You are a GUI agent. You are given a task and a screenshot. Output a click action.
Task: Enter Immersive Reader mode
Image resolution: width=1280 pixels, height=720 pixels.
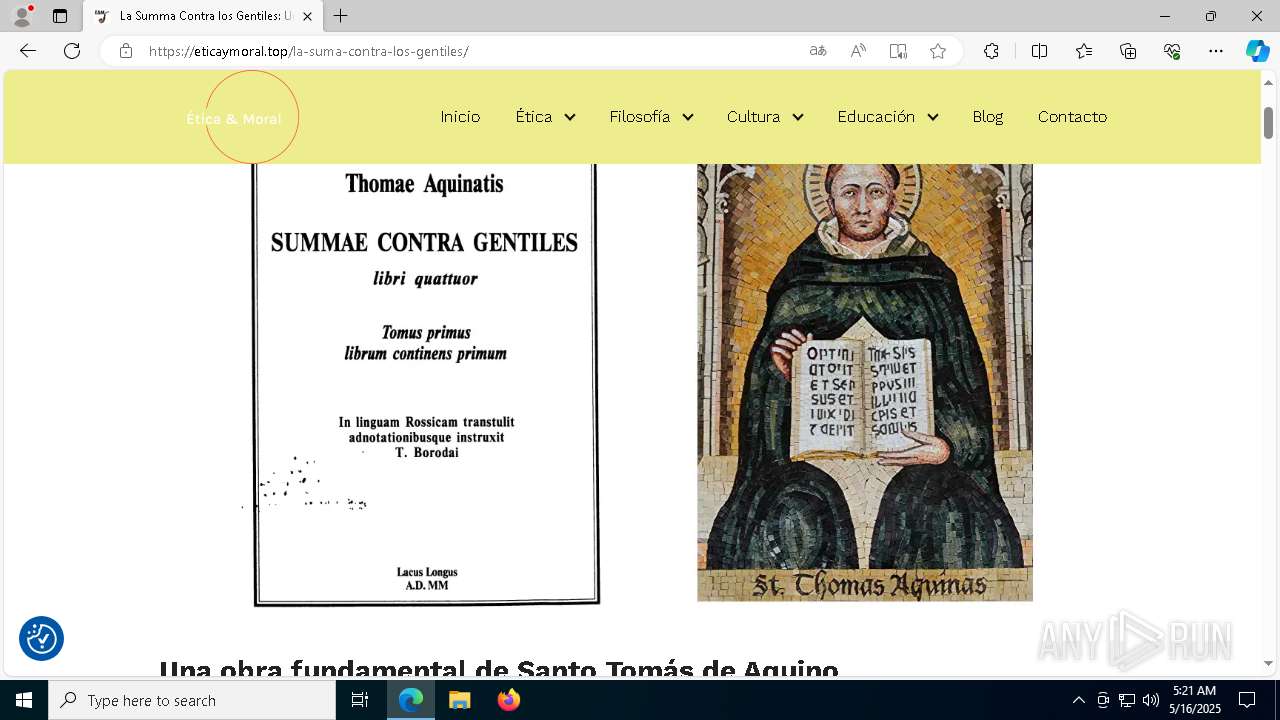(x=898, y=51)
